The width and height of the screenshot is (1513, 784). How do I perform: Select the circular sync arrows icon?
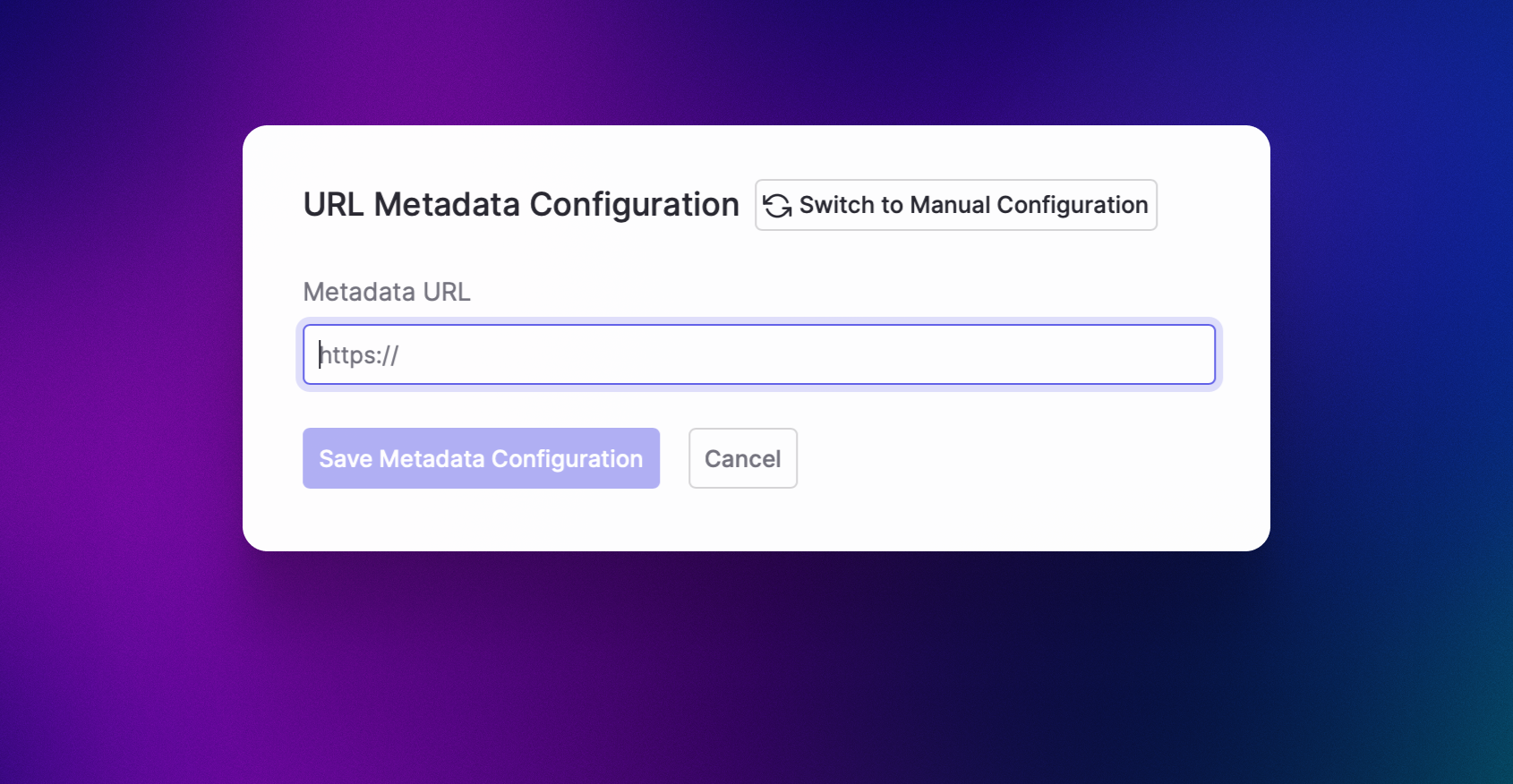[777, 206]
